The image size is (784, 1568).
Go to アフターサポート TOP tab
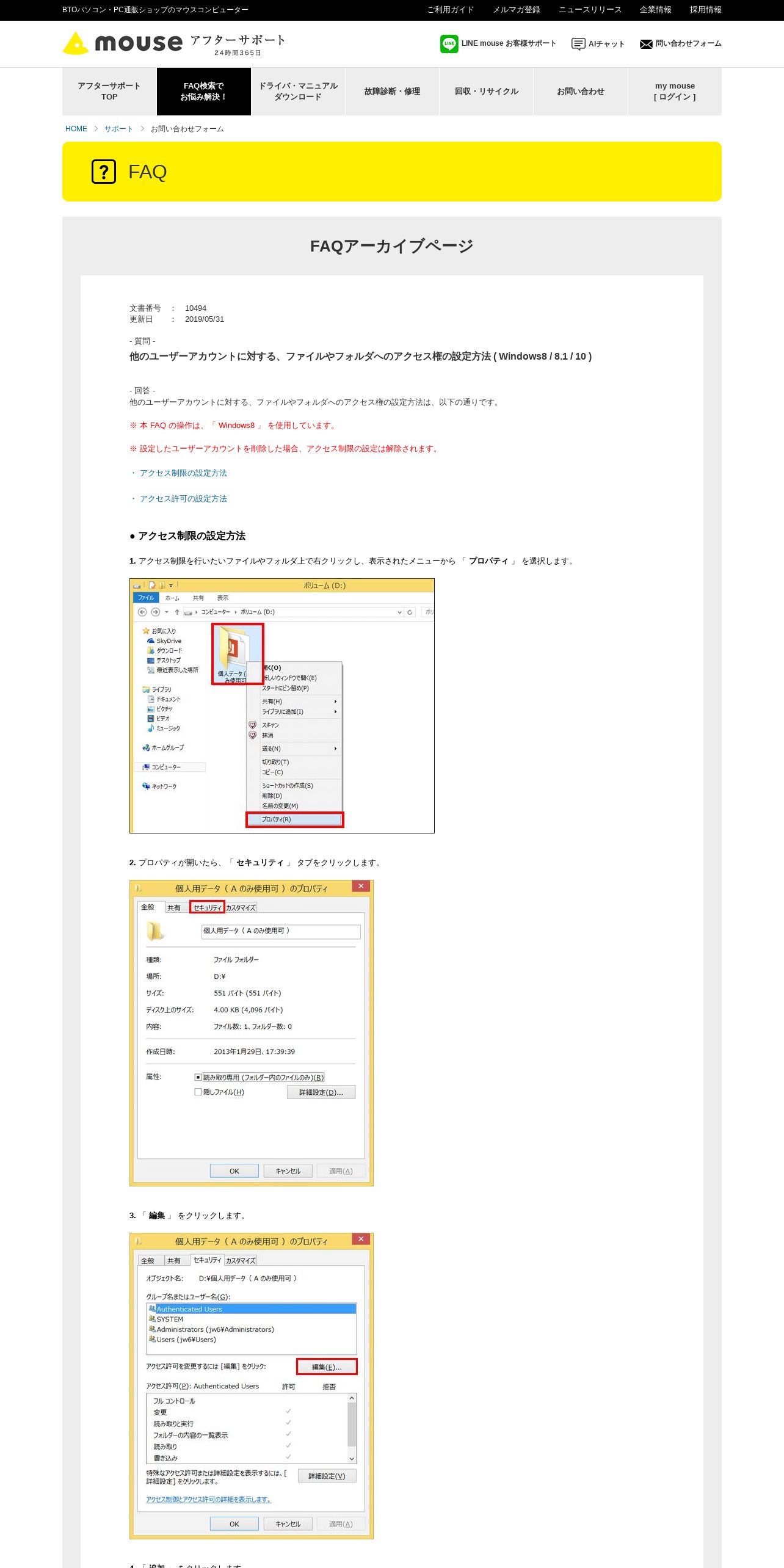[x=109, y=92]
